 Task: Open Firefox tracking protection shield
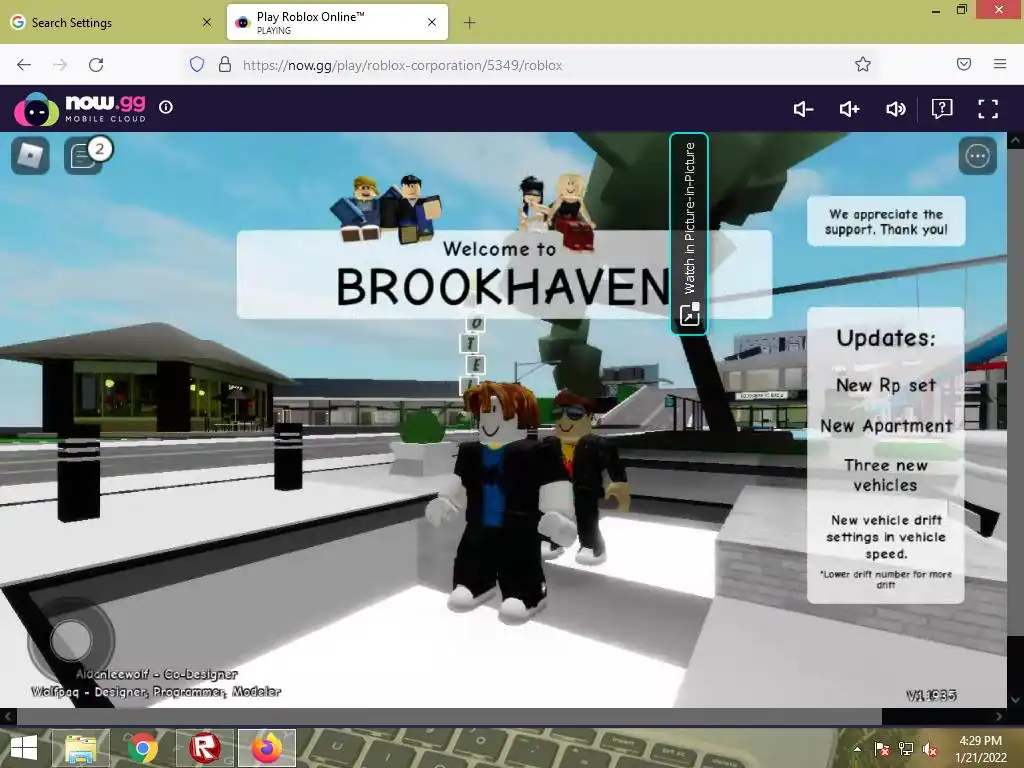197,65
